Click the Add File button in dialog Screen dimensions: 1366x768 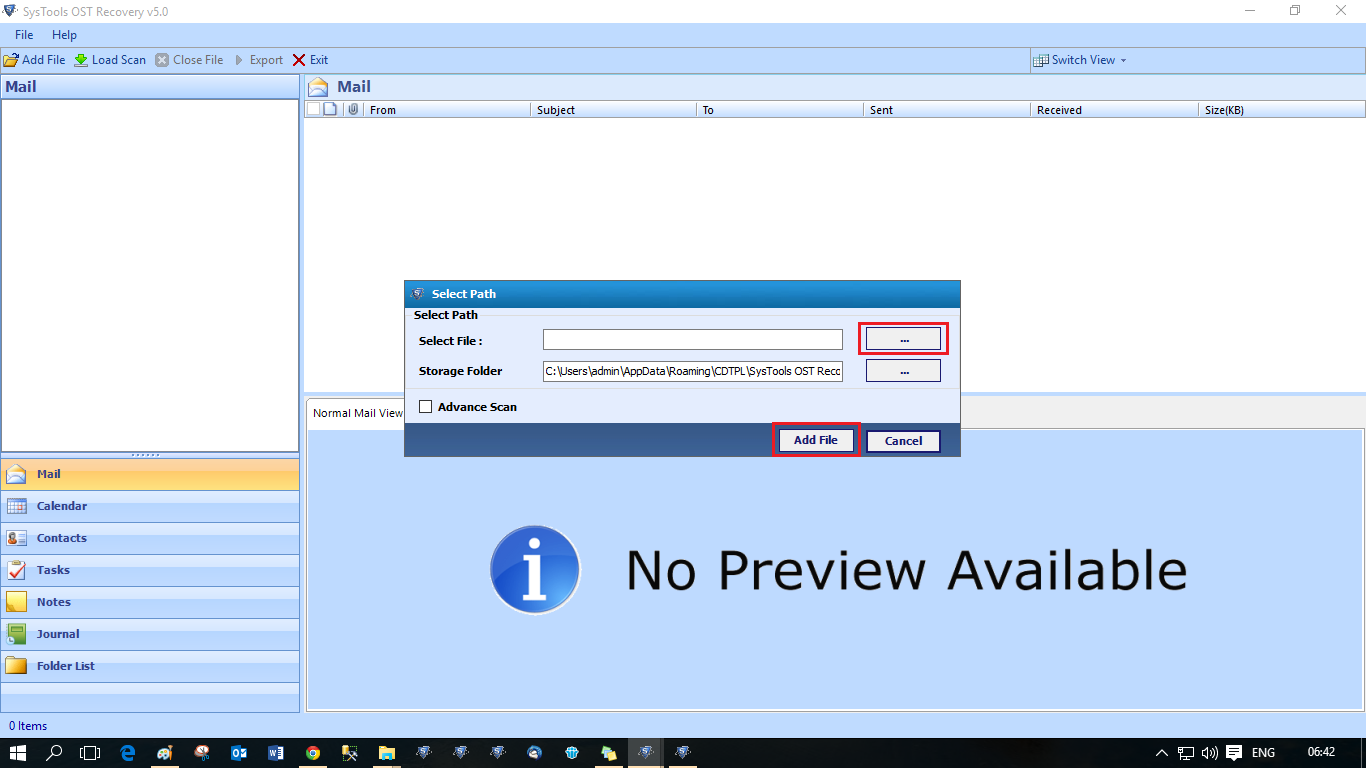[x=816, y=440]
